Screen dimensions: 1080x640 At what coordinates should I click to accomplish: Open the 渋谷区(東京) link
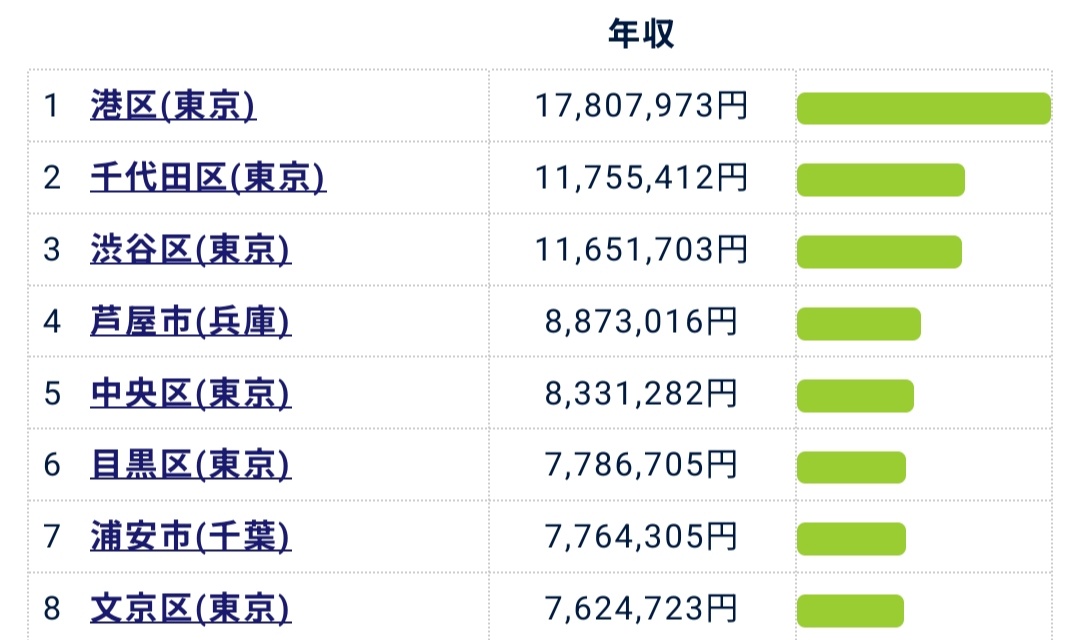[191, 249]
